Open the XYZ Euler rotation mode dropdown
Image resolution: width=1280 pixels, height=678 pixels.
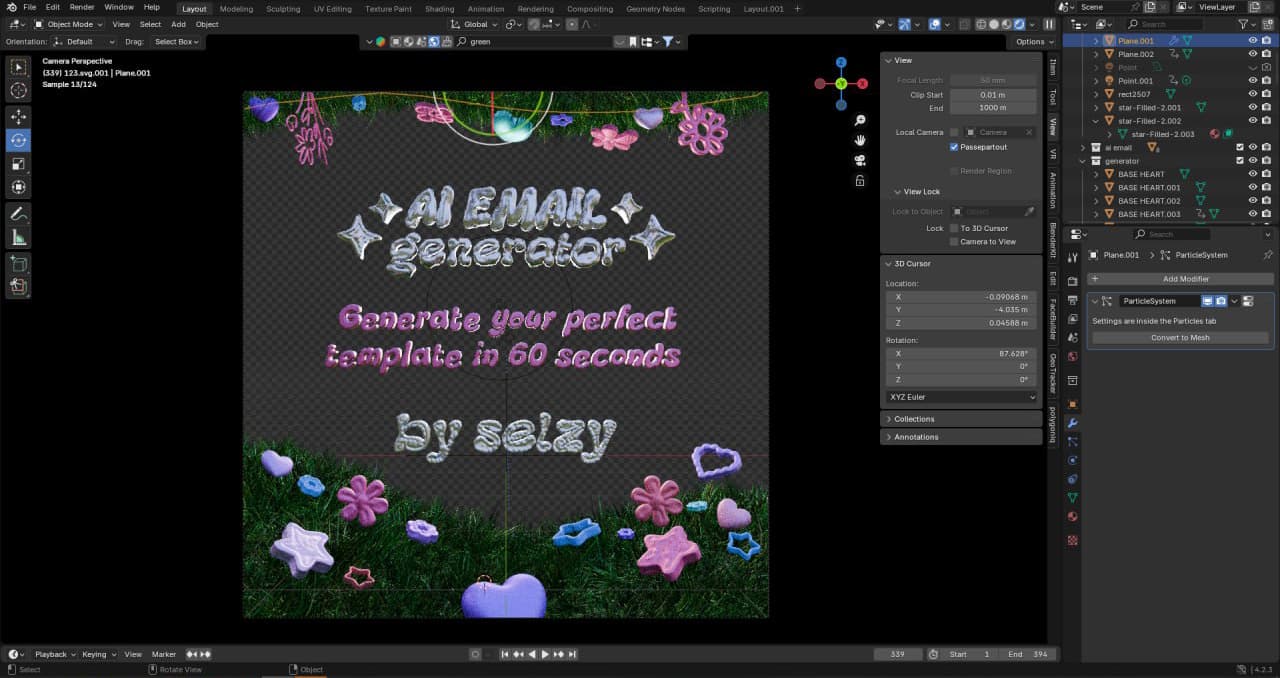pos(961,397)
